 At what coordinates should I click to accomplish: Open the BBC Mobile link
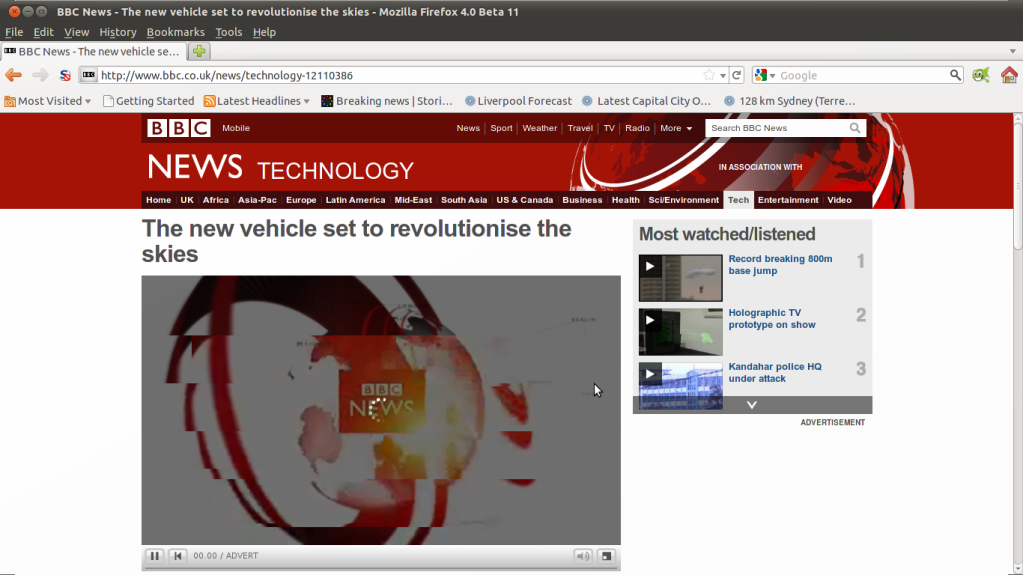tap(236, 128)
